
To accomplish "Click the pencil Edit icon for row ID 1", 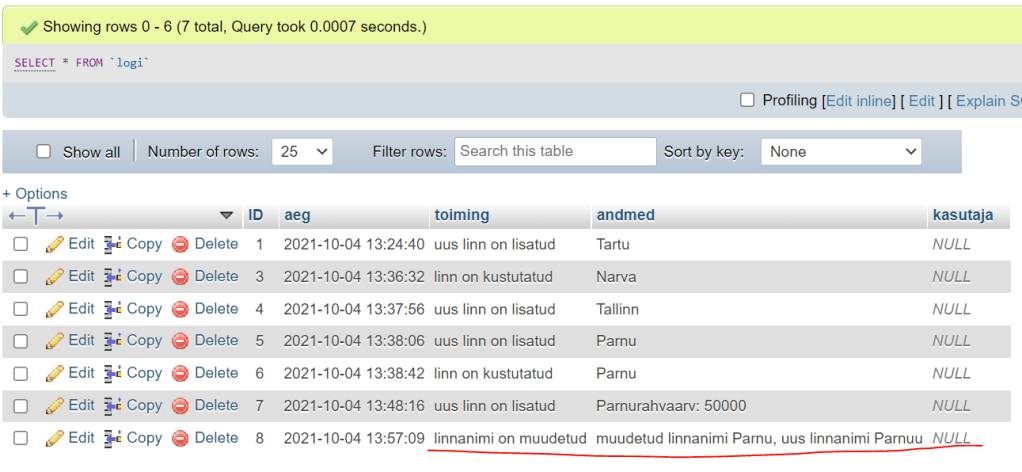I will pos(55,244).
